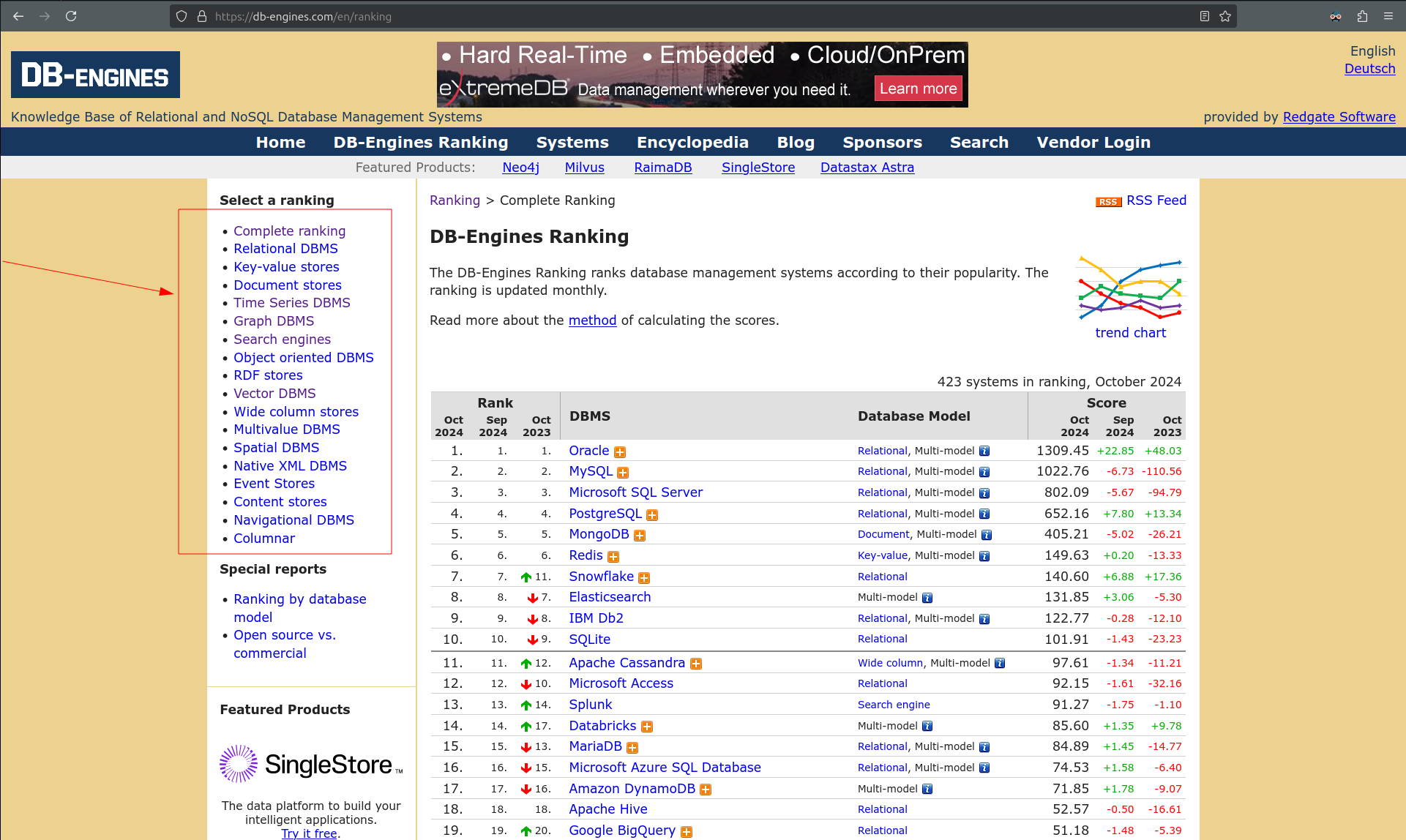Click the orange plus icon beside Snowflake
The image size is (1406, 840).
click(644, 578)
